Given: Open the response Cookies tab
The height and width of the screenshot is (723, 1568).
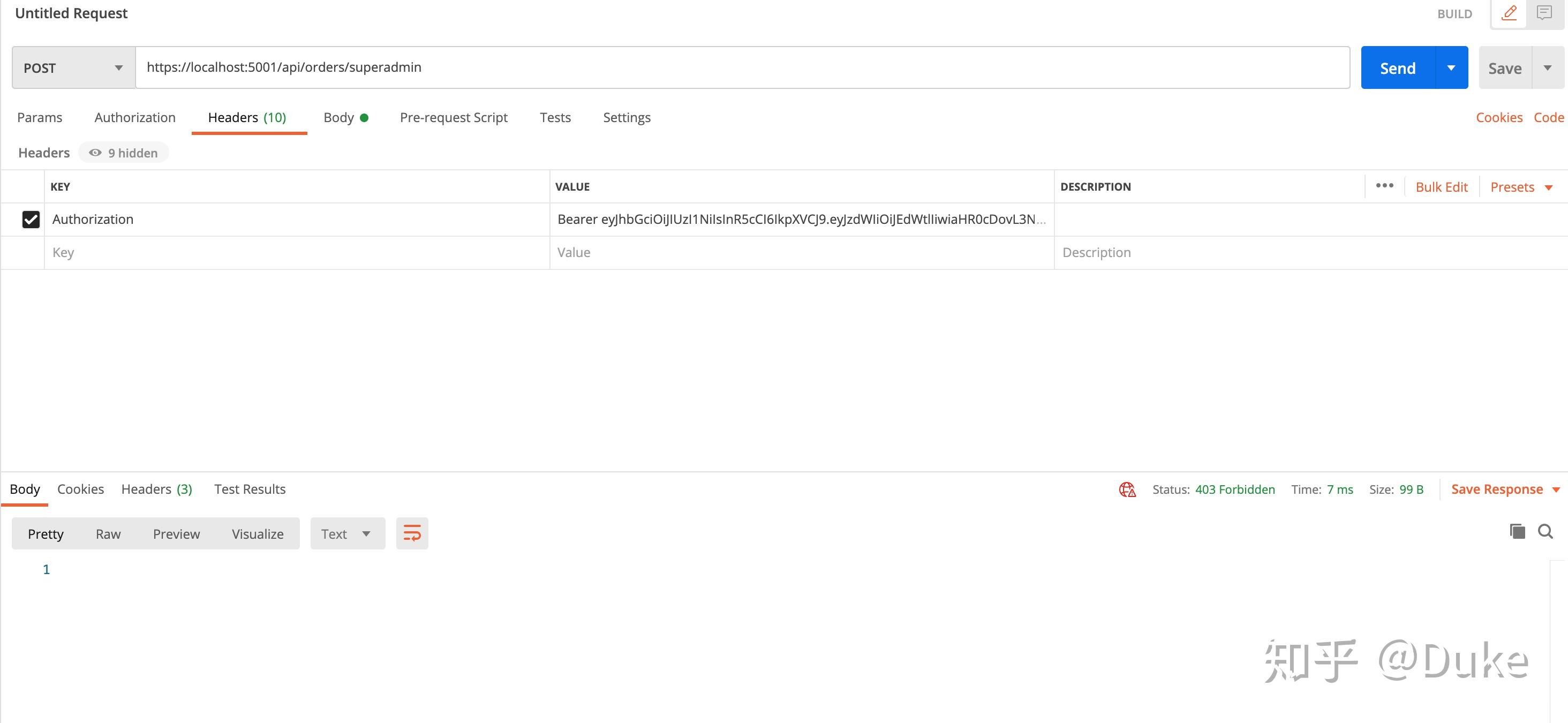Looking at the screenshot, I should tap(80, 489).
